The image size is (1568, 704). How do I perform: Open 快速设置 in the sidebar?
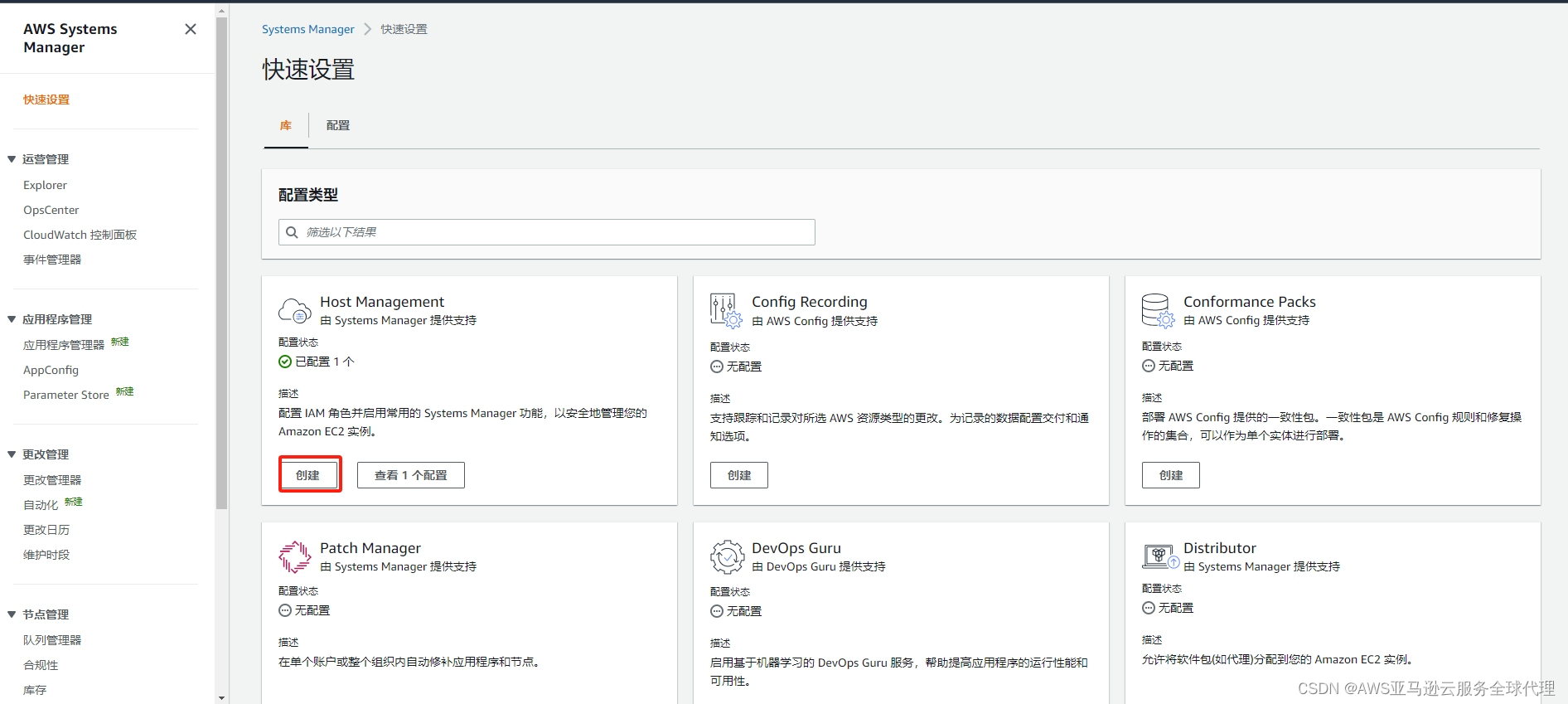(x=46, y=100)
